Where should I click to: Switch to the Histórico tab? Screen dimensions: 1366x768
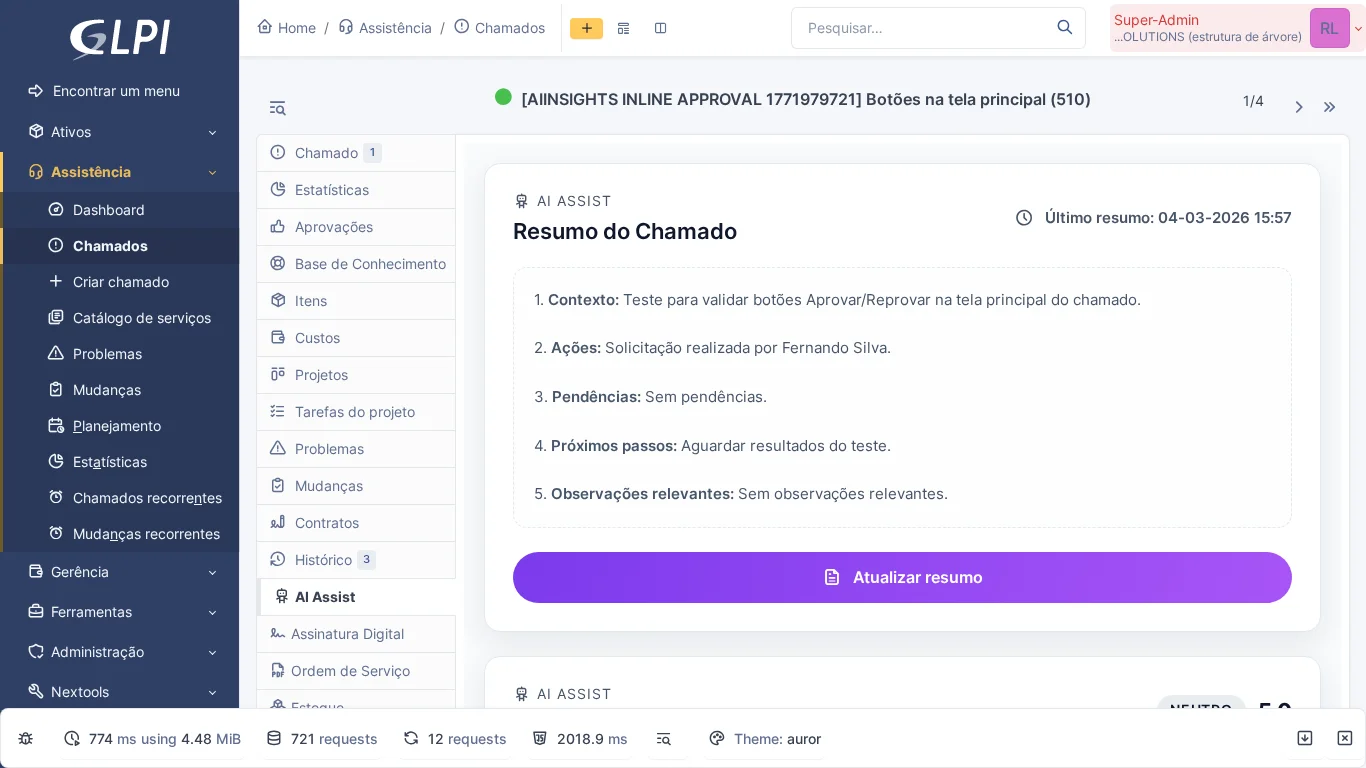click(x=322, y=560)
